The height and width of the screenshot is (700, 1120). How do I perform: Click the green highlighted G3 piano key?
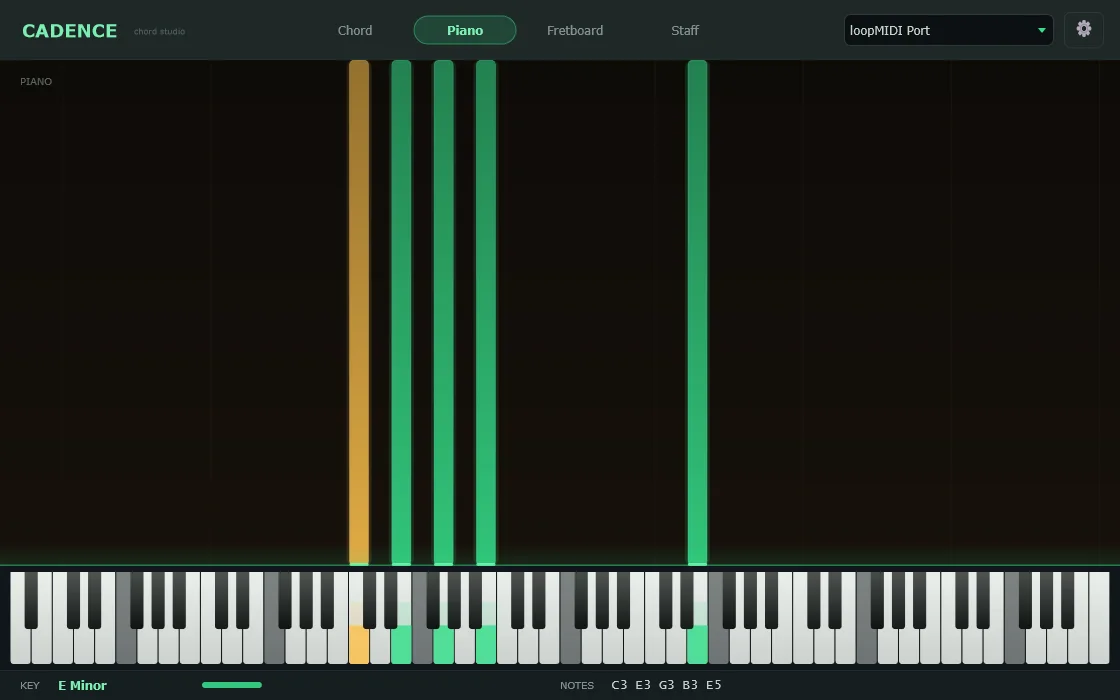coord(444,644)
